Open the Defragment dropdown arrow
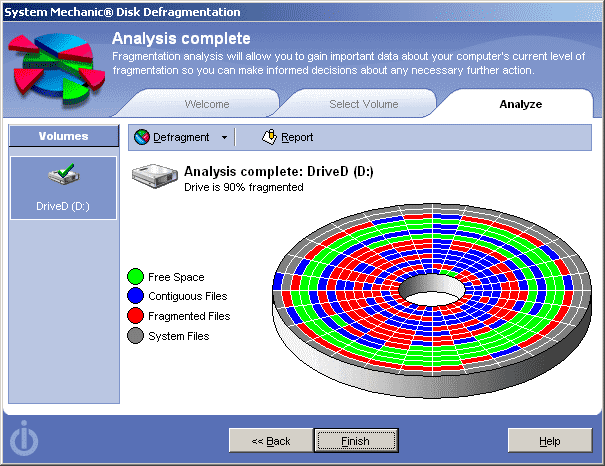Viewport: 605px width, 466px height. click(x=225, y=137)
